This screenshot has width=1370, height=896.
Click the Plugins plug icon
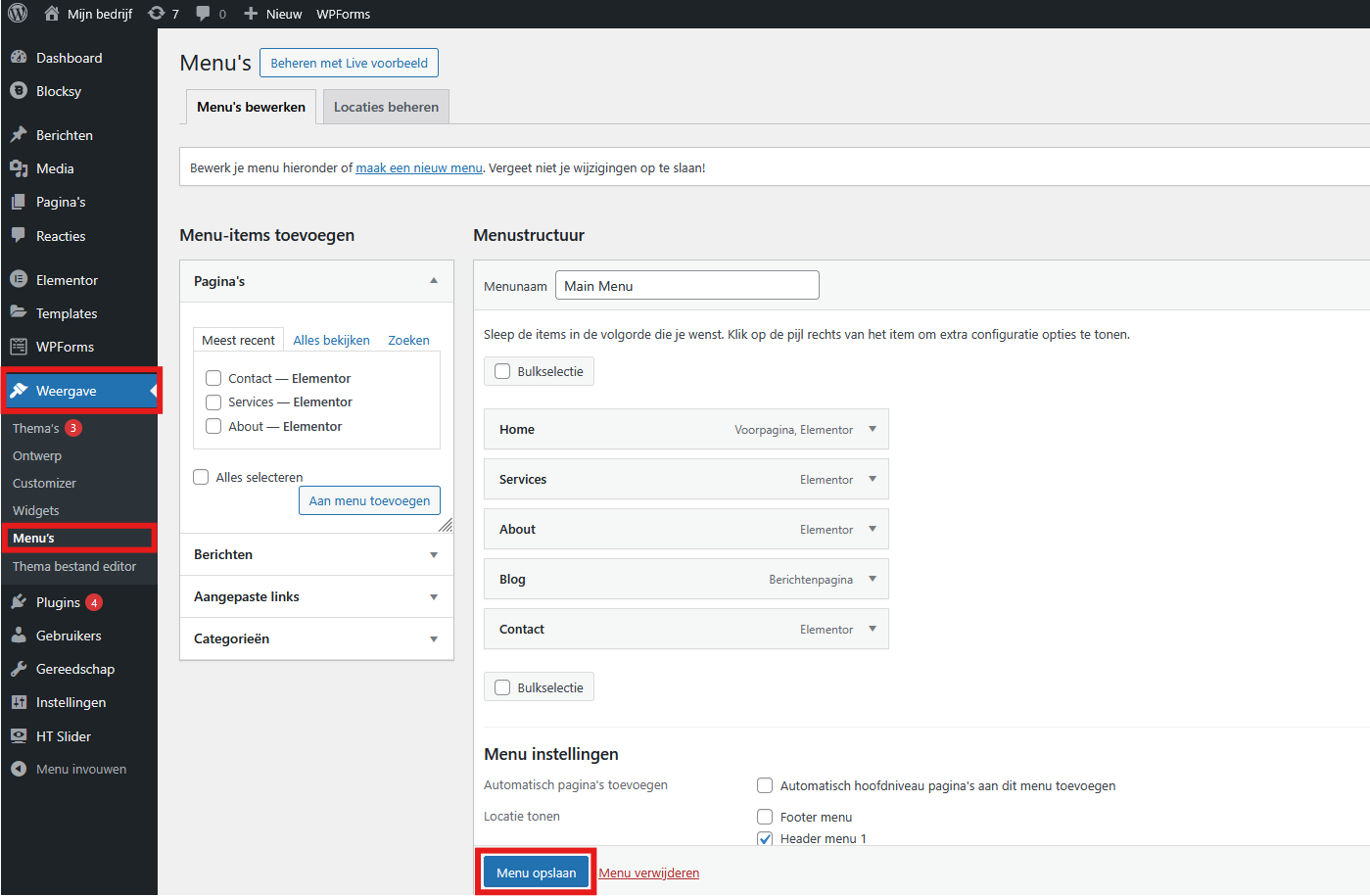pyautogui.click(x=19, y=602)
